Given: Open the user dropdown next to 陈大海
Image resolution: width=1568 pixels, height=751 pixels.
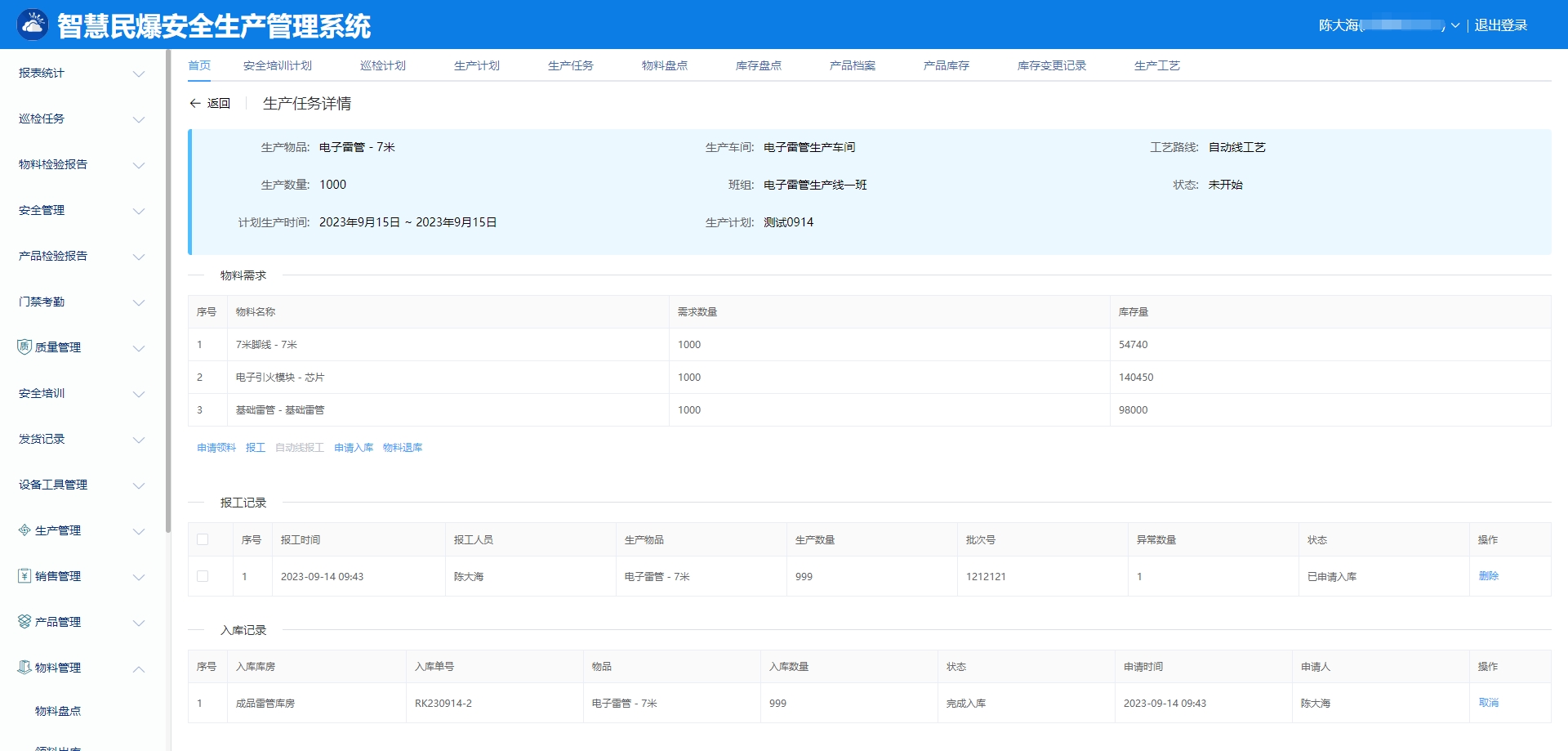Looking at the screenshot, I should pos(1455,25).
